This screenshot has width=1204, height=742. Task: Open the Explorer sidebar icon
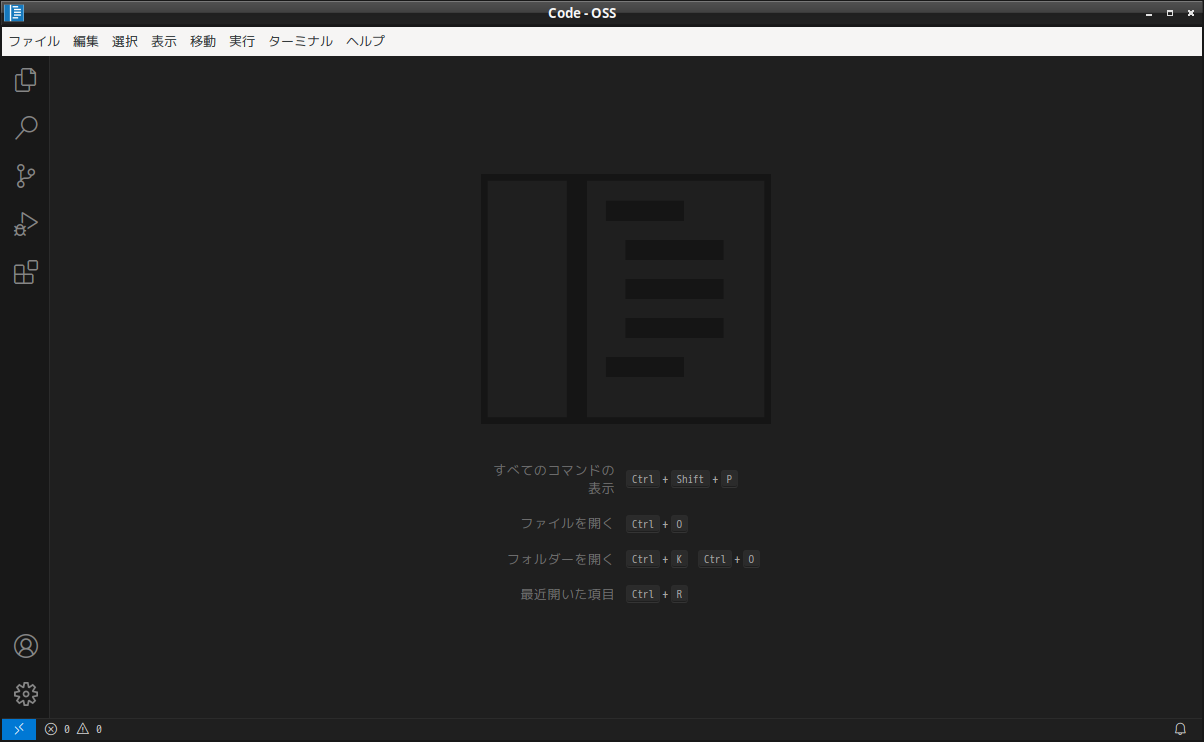[25, 79]
